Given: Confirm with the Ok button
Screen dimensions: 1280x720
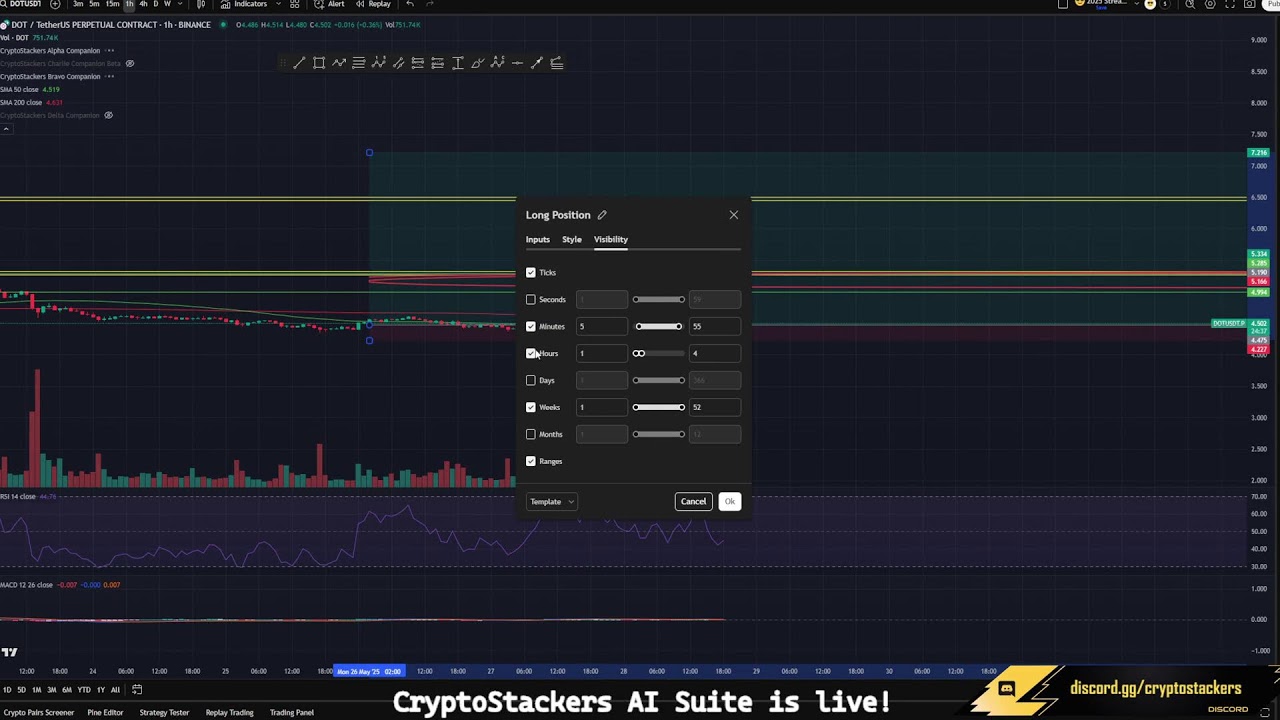Looking at the screenshot, I should (x=730, y=502).
